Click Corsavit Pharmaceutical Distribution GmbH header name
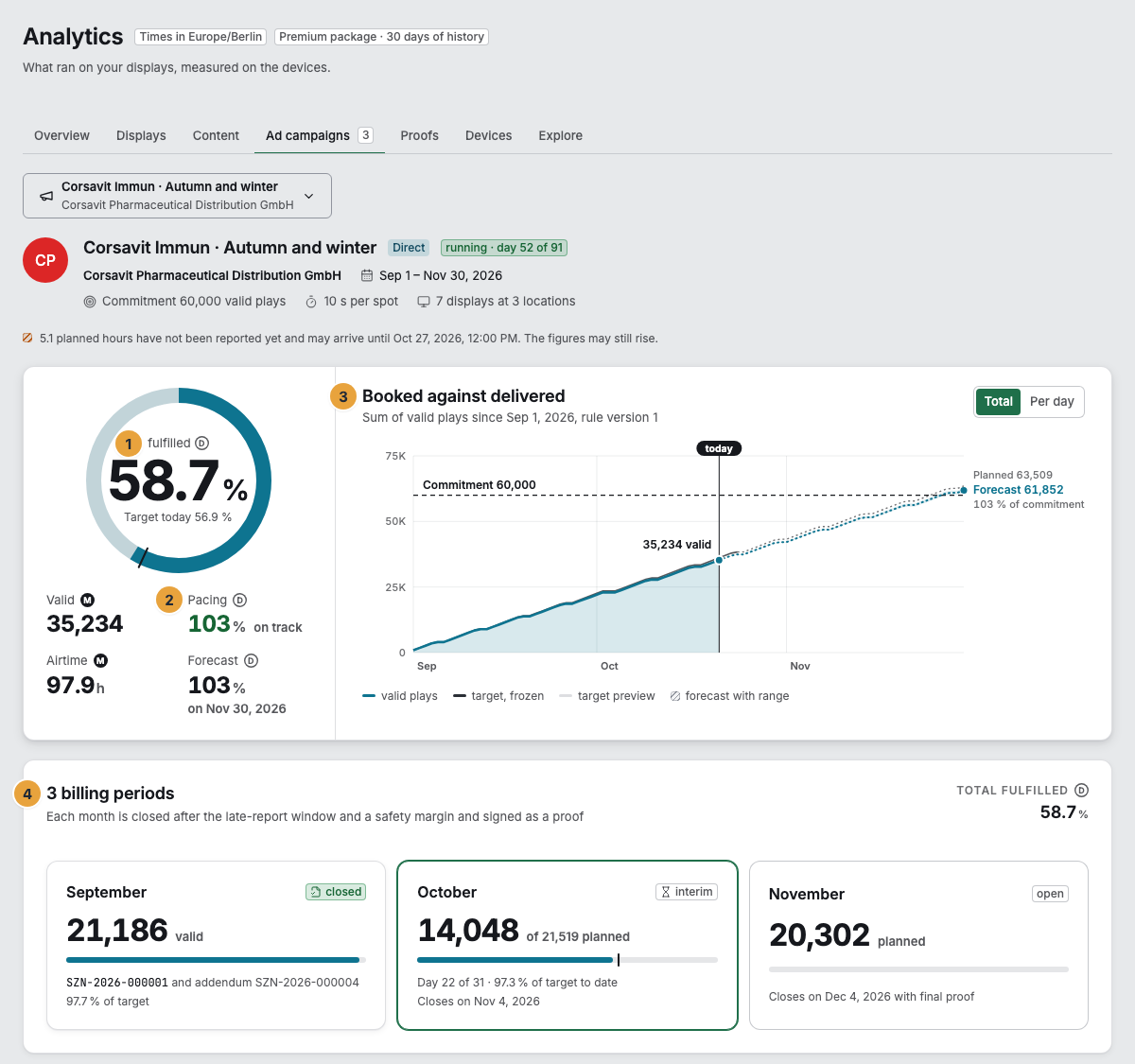Viewport: 1135px width, 1064px height. tap(212, 275)
